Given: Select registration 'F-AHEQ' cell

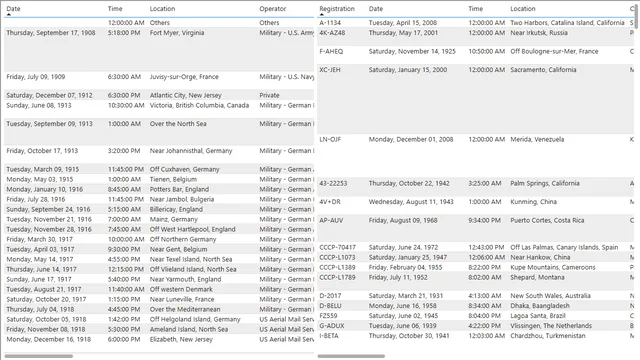Looking at the screenshot, I should coord(331,51).
